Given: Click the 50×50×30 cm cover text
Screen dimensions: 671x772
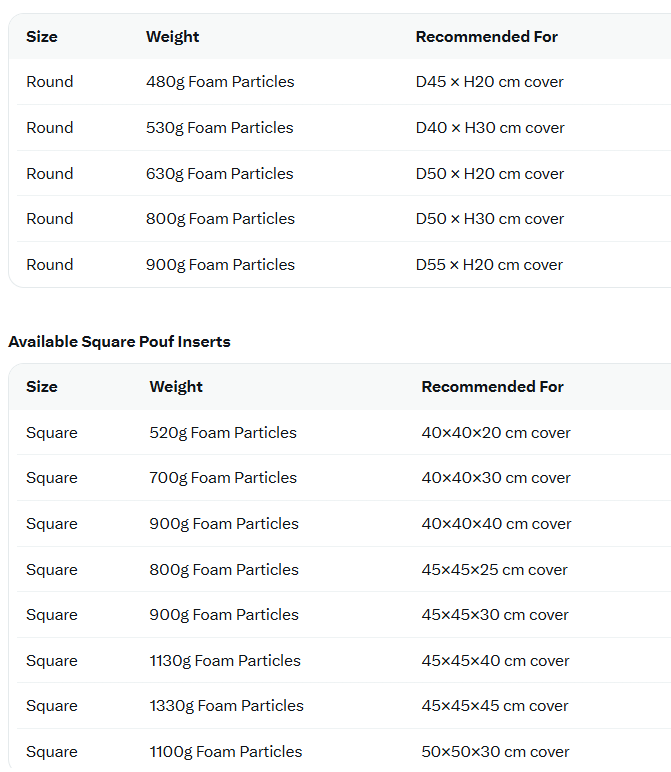Looking at the screenshot, I should pyautogui.click(x=495, y=752).
